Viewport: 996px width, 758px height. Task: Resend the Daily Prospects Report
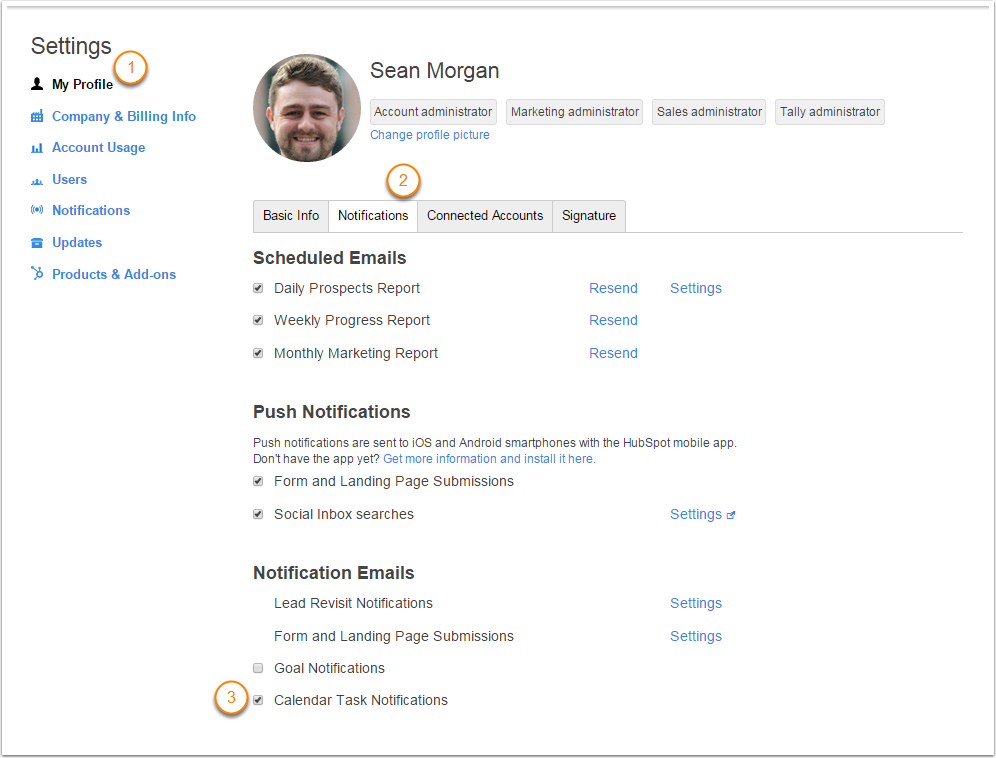point(613,288)
